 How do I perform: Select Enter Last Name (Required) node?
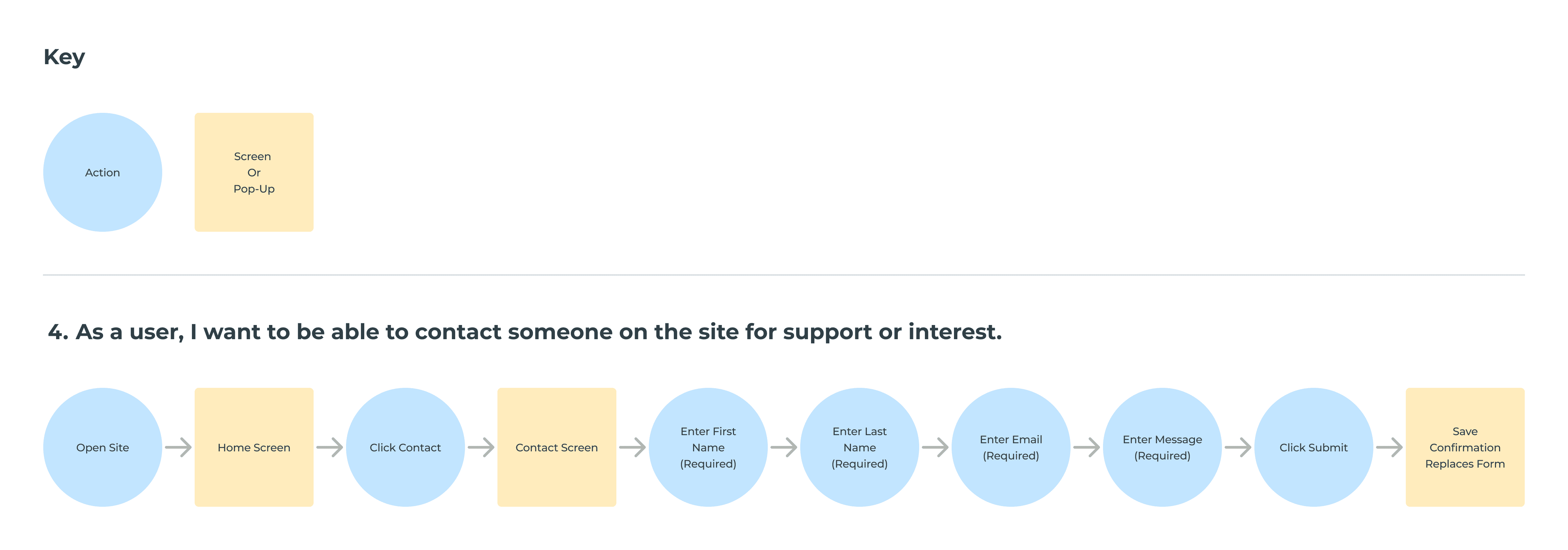coord(859,447)
